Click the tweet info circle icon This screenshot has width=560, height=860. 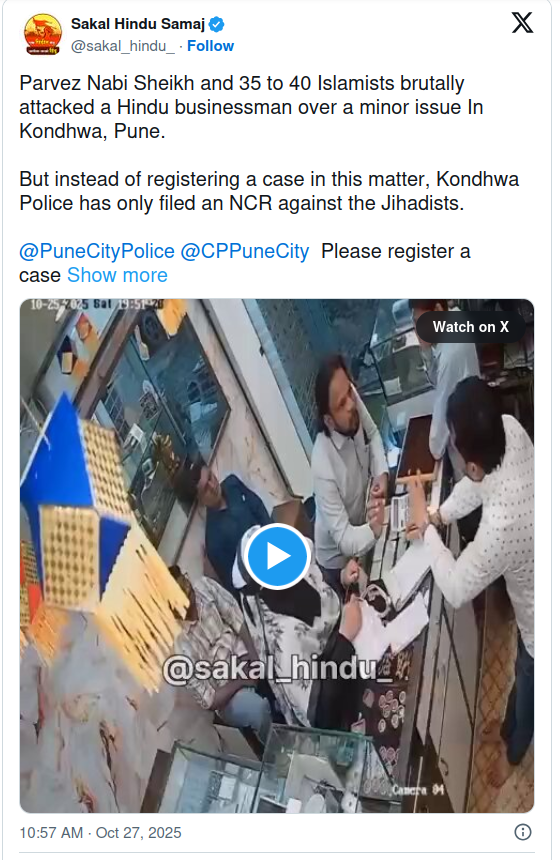pyautogui.click(x=522, y=832)
